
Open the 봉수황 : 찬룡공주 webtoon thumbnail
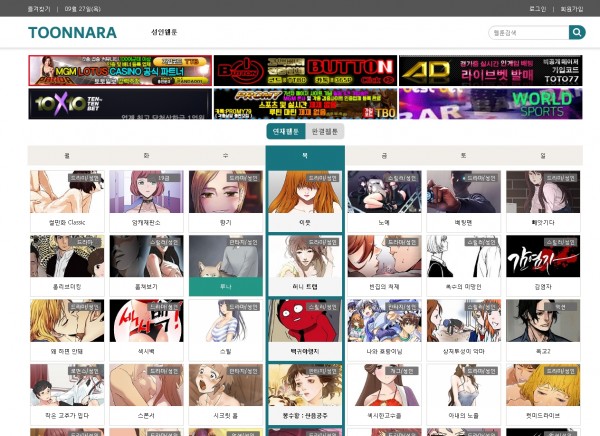pos(305,385)
